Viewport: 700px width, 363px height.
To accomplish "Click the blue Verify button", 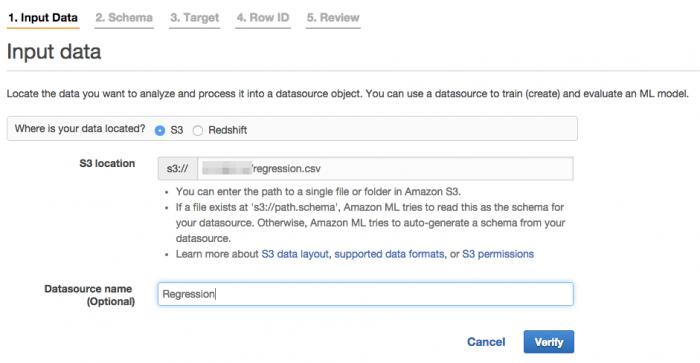I will 549,342.
